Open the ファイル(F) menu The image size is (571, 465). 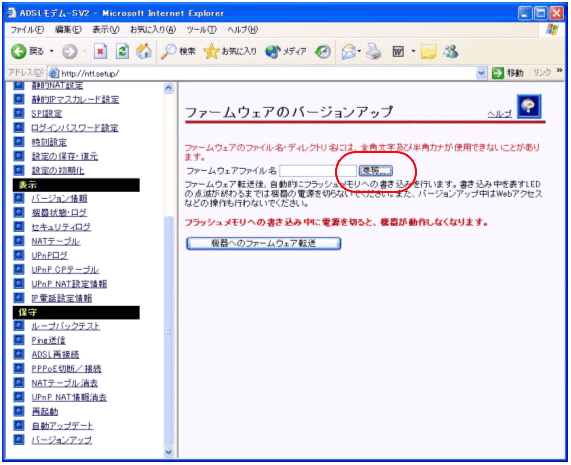click(27, 29)
